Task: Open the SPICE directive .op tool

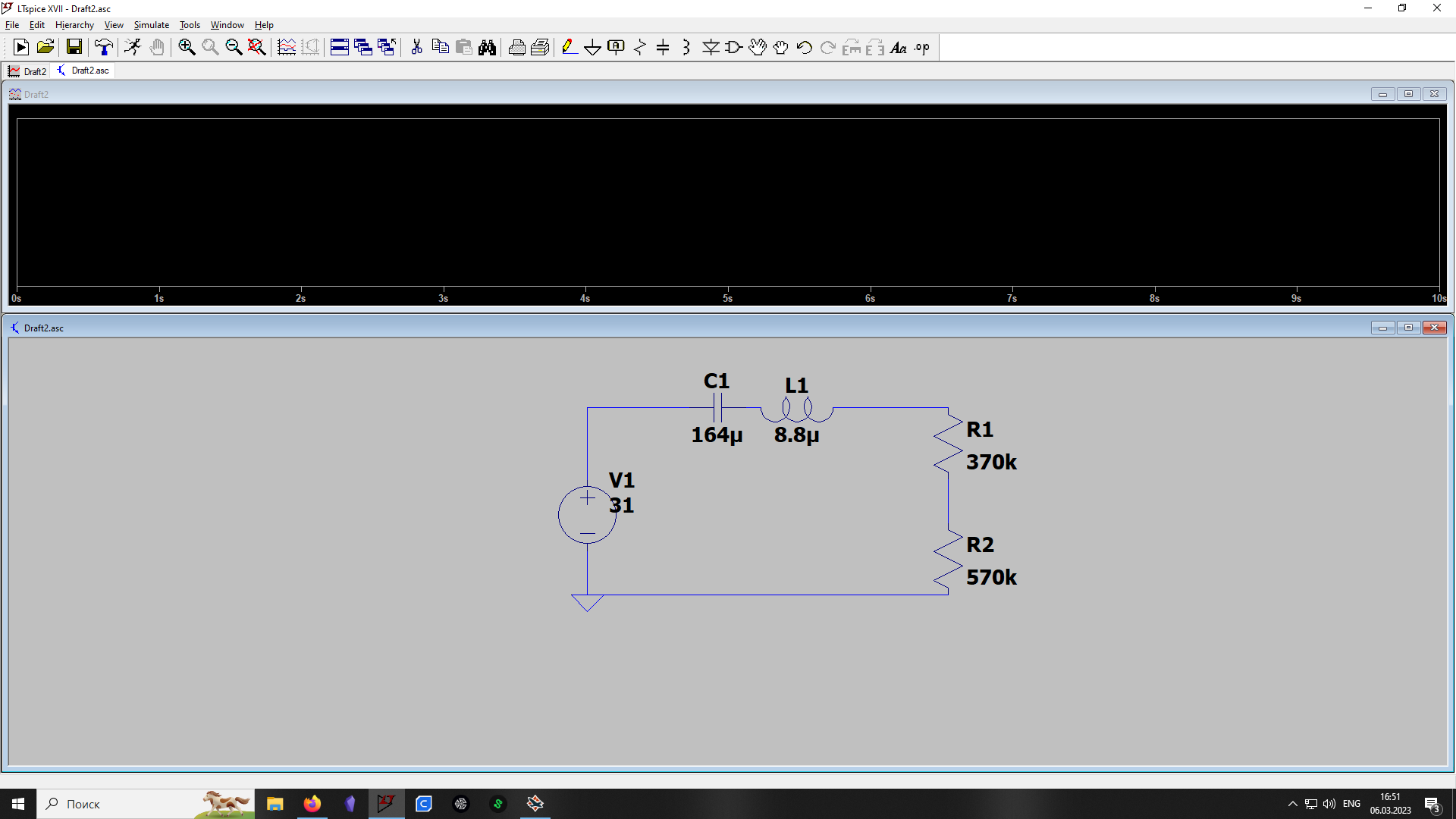Action: tap(921, 47)
